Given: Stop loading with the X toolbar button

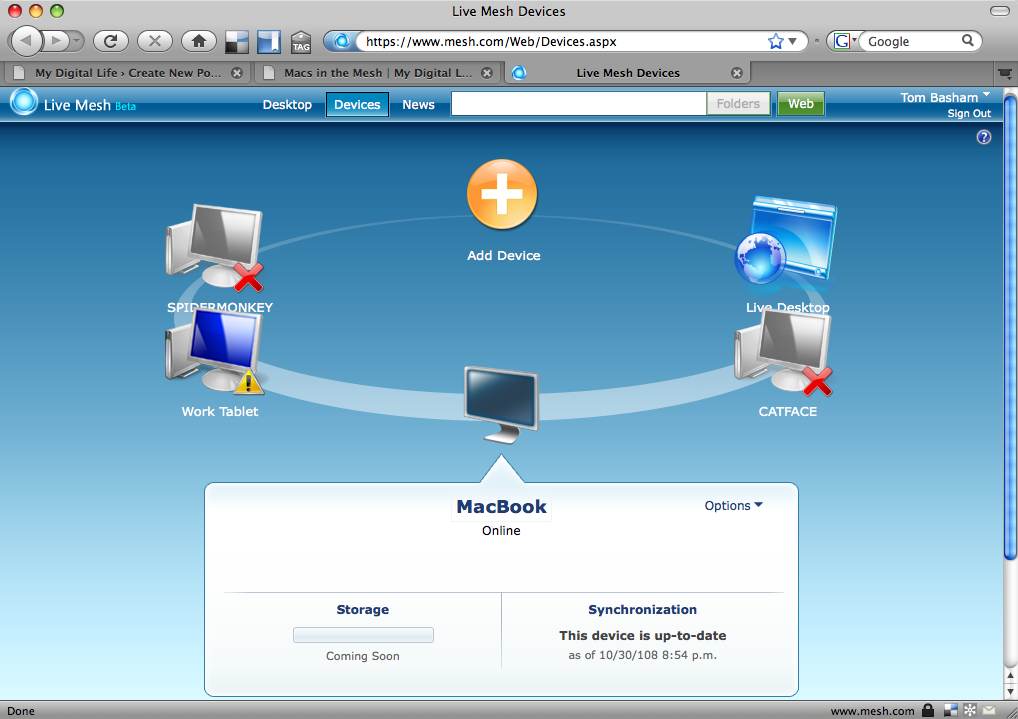Looking at the screenshot, I should point(155,41).
